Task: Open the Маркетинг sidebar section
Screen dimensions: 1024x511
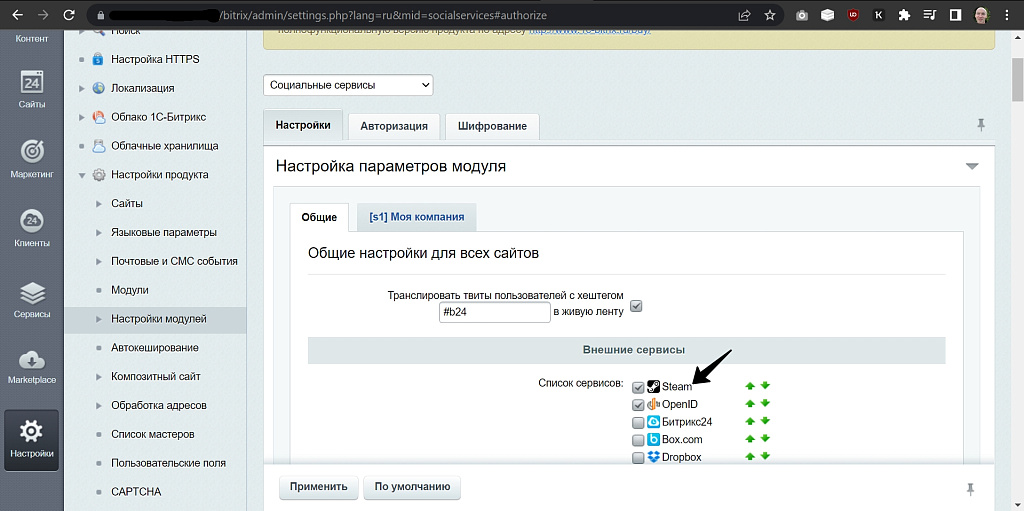Action: coord(31,158)
